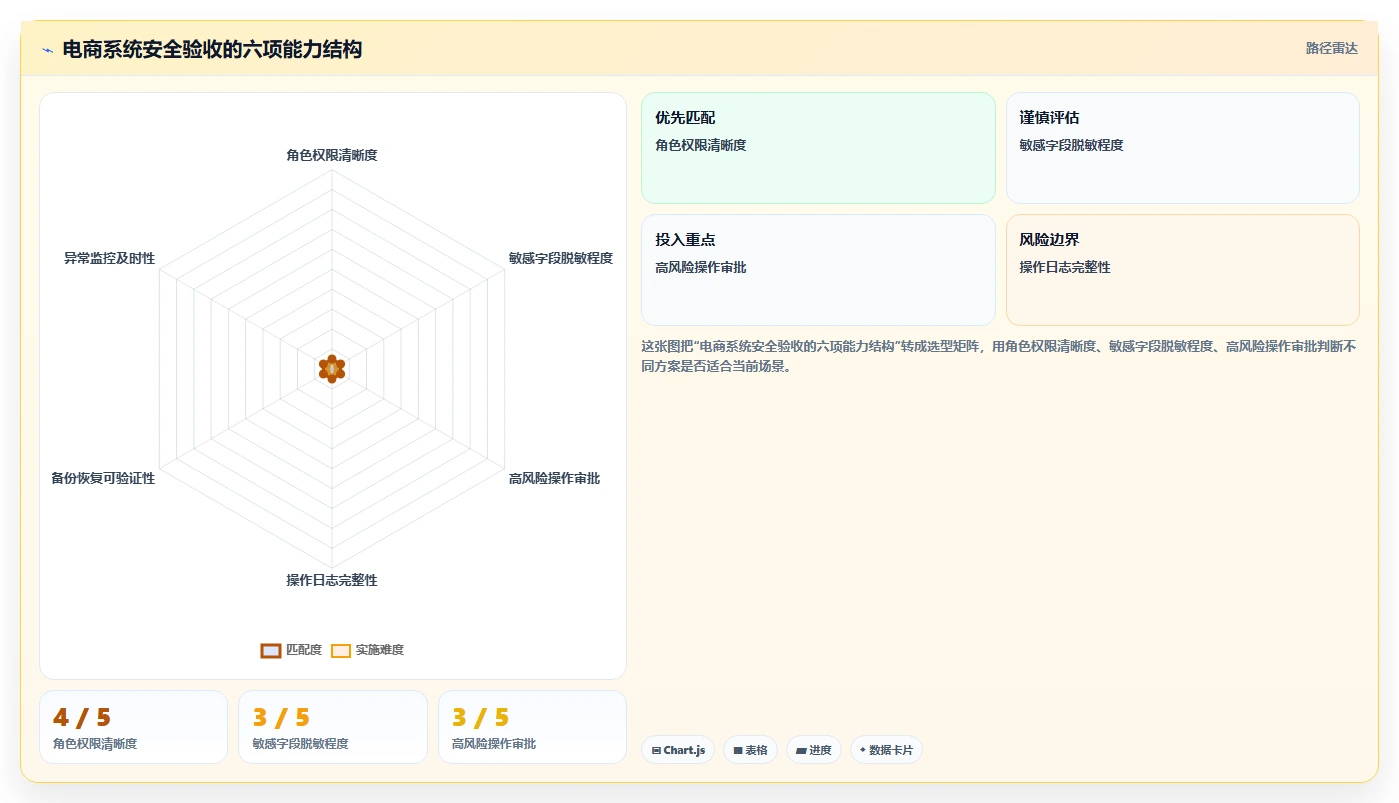
Task: Click 敏感字段脱敏程度 text in 谨慎评估 card
Action: click(1072, 145)
